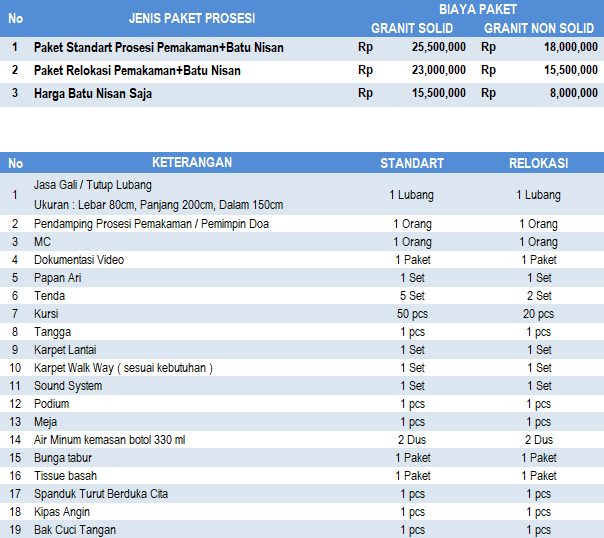The width and height of the screenshot is (604, 538).
Task: Select 'Paket Relokasi Pemakaman+Batu Nisan' cell
Action: 137,71
